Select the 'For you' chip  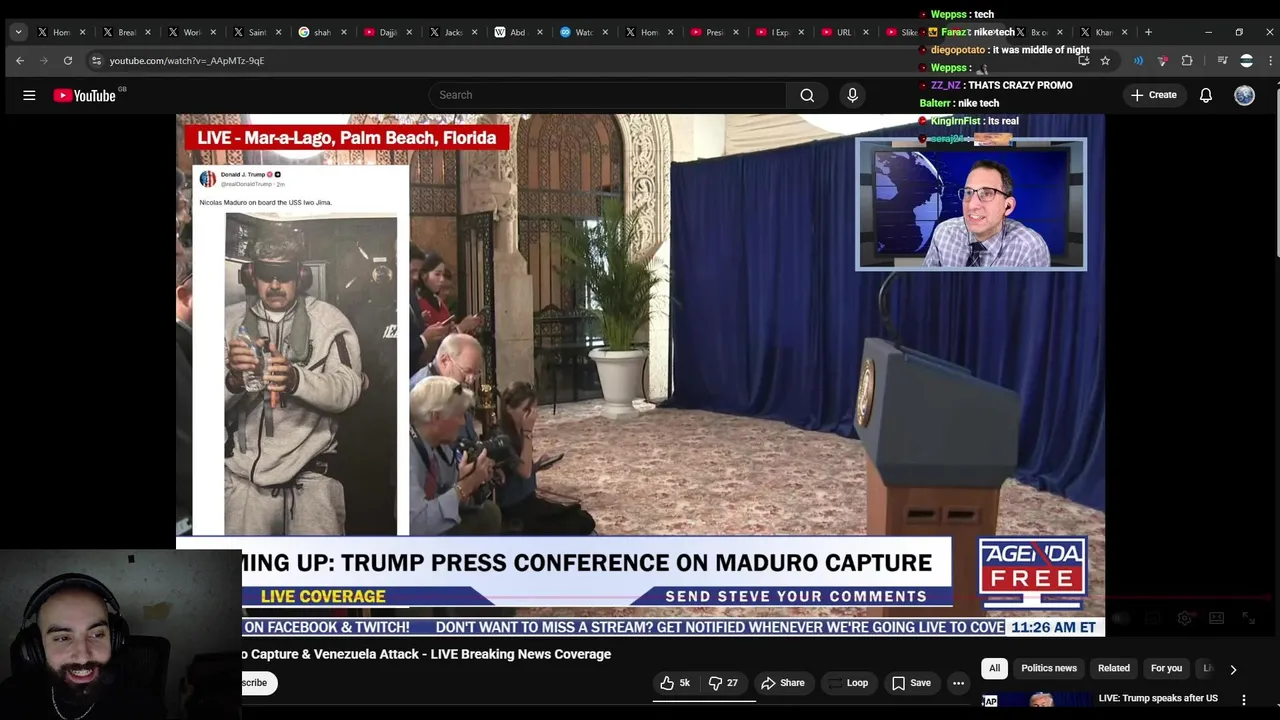pos(1166,668)
